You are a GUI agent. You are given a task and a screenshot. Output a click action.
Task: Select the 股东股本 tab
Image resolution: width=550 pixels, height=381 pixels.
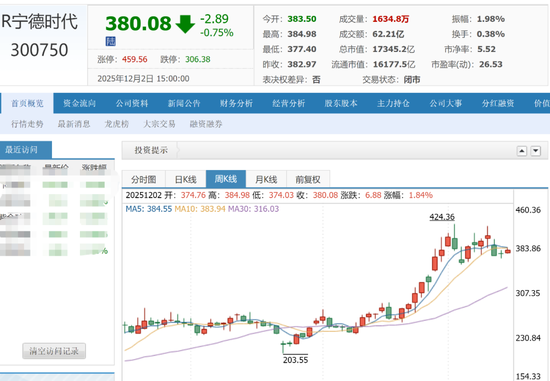click(x=341, y=103)
